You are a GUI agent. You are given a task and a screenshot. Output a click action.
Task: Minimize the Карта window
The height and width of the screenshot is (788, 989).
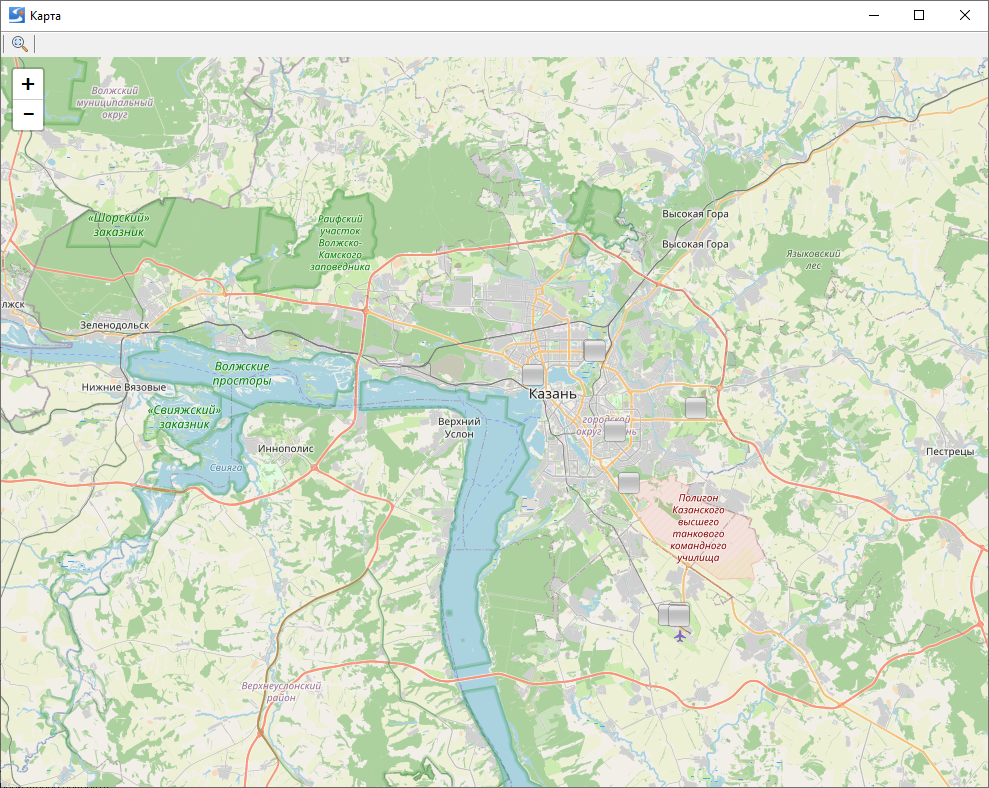[x=874, y=15]
